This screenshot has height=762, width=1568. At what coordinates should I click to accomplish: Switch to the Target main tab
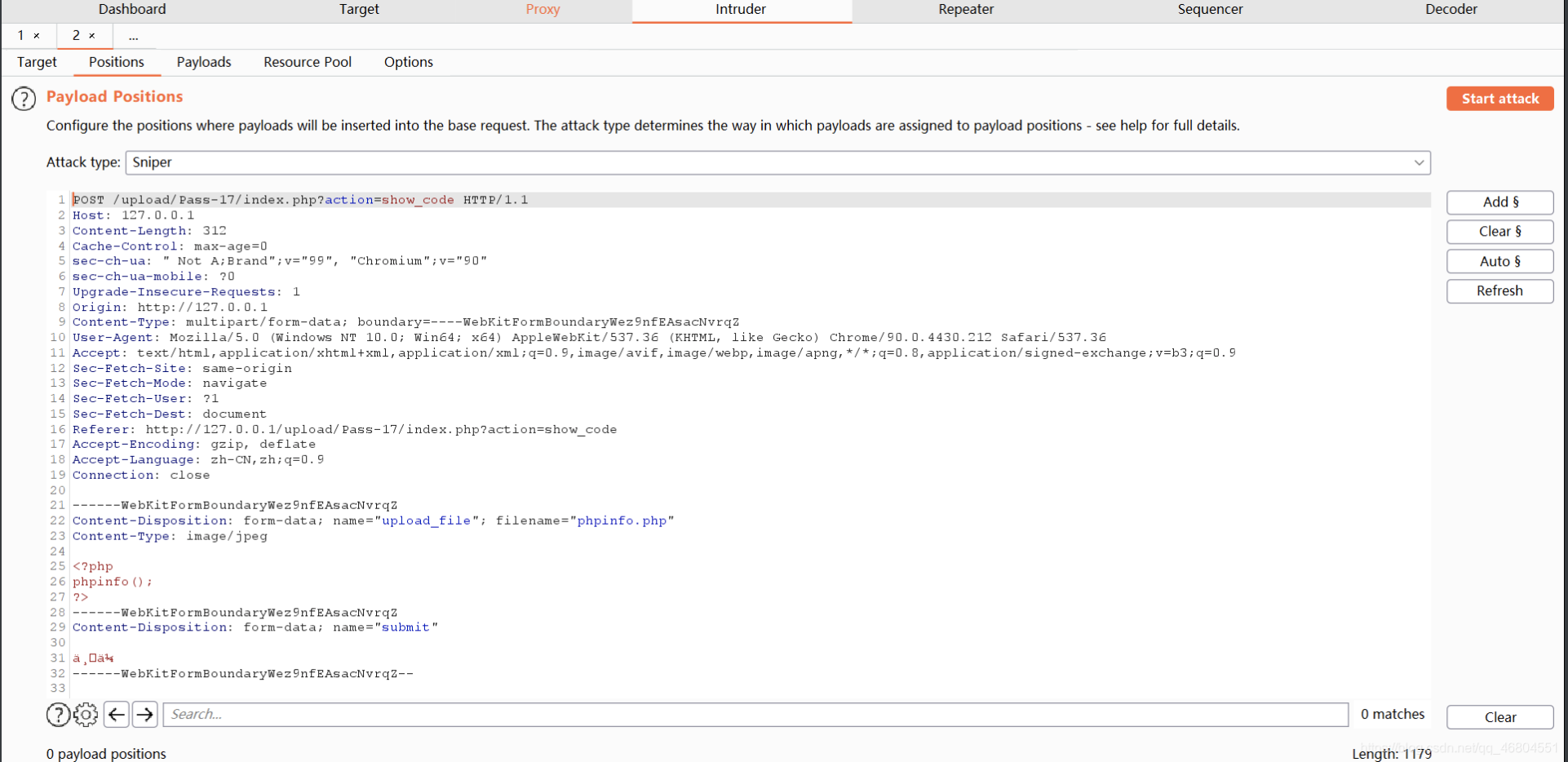[x=359, y=9]
